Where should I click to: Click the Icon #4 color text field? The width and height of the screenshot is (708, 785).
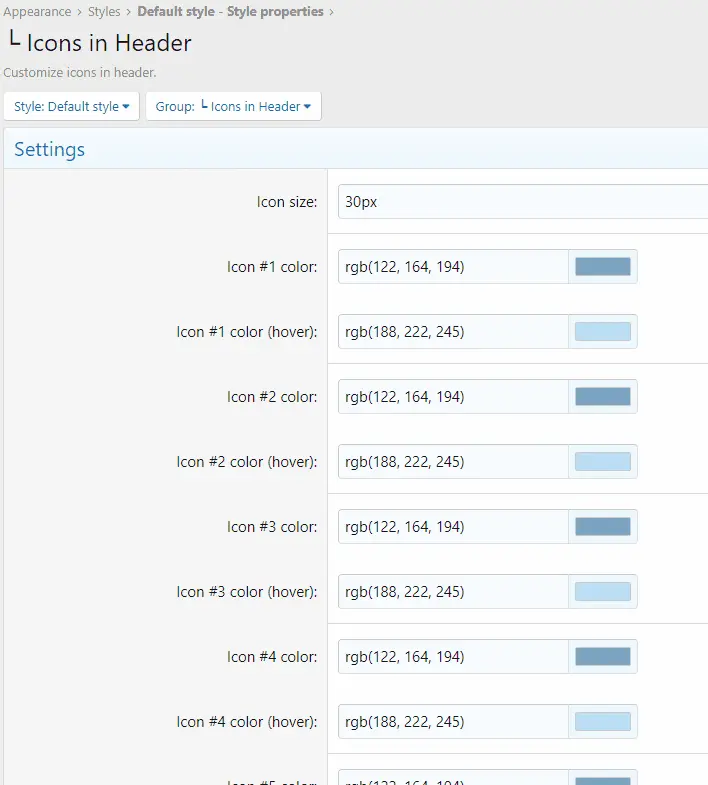(x=453, y=657)
